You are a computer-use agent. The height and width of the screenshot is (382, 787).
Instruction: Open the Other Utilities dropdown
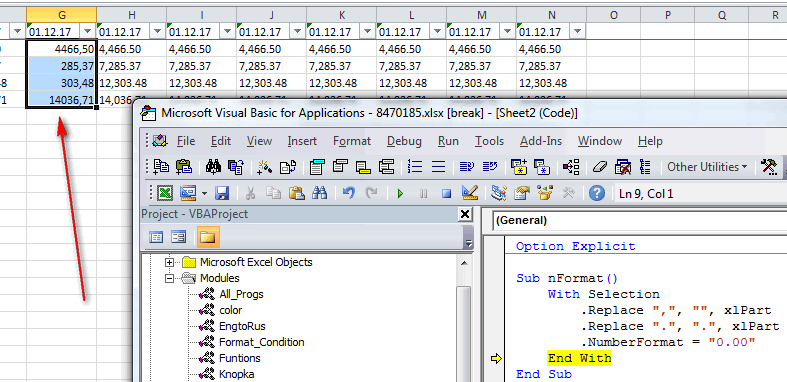[x=707, y=167]
